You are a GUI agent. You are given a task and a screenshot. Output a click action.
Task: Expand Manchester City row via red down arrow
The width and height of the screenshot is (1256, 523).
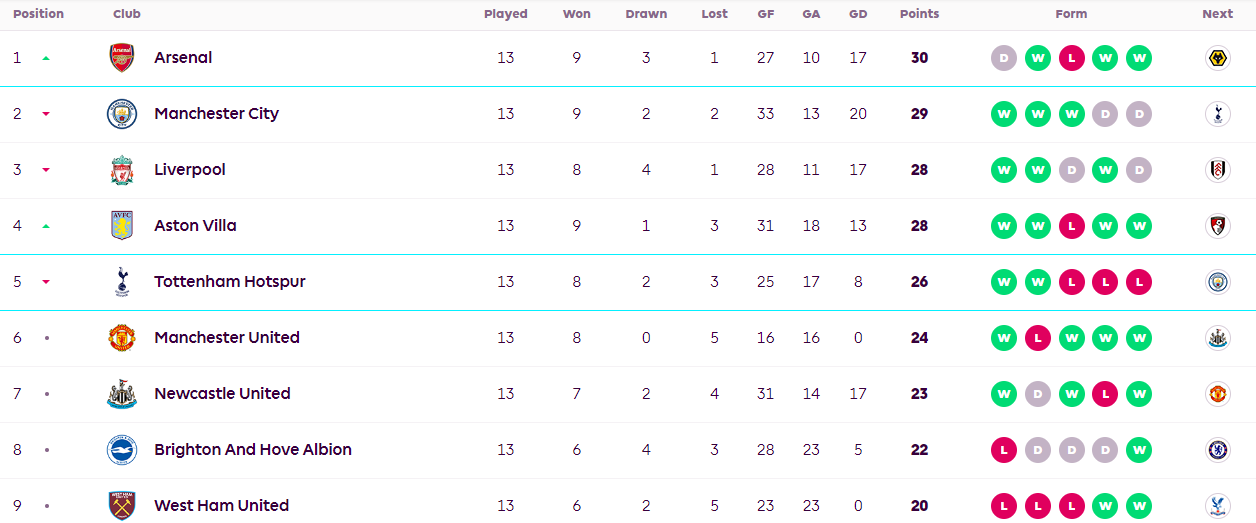click(46, 114)
